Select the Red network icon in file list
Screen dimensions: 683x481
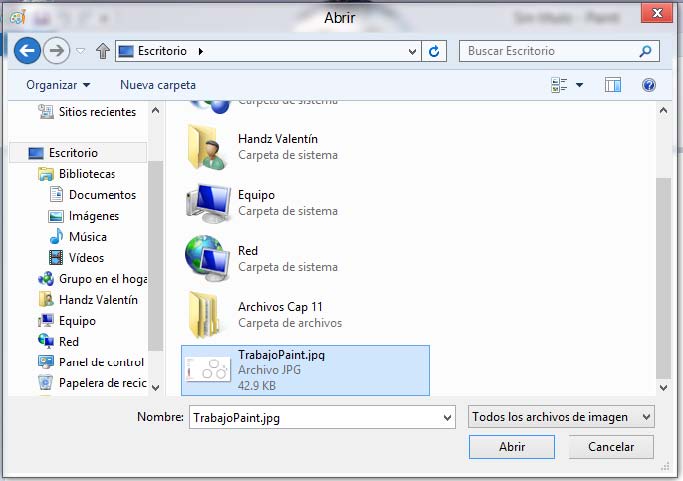pos(208,259)
